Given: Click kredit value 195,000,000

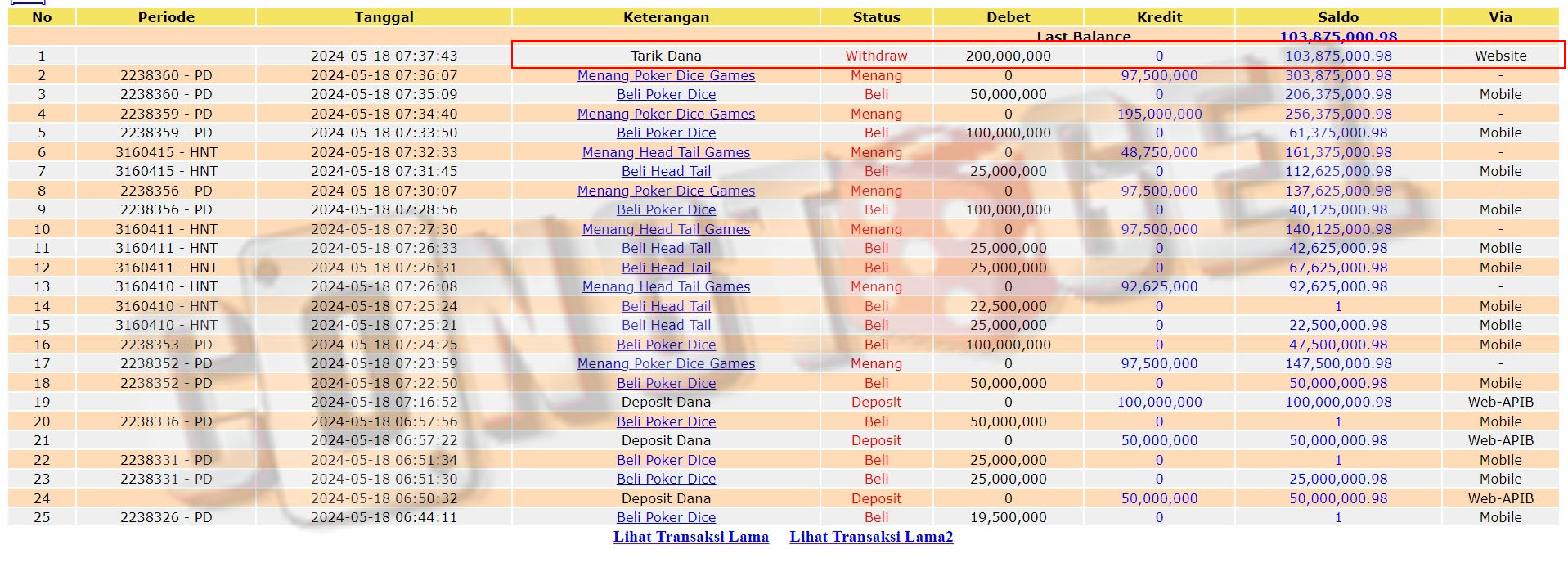Looking at the screenshot, I should point(1159,114).
